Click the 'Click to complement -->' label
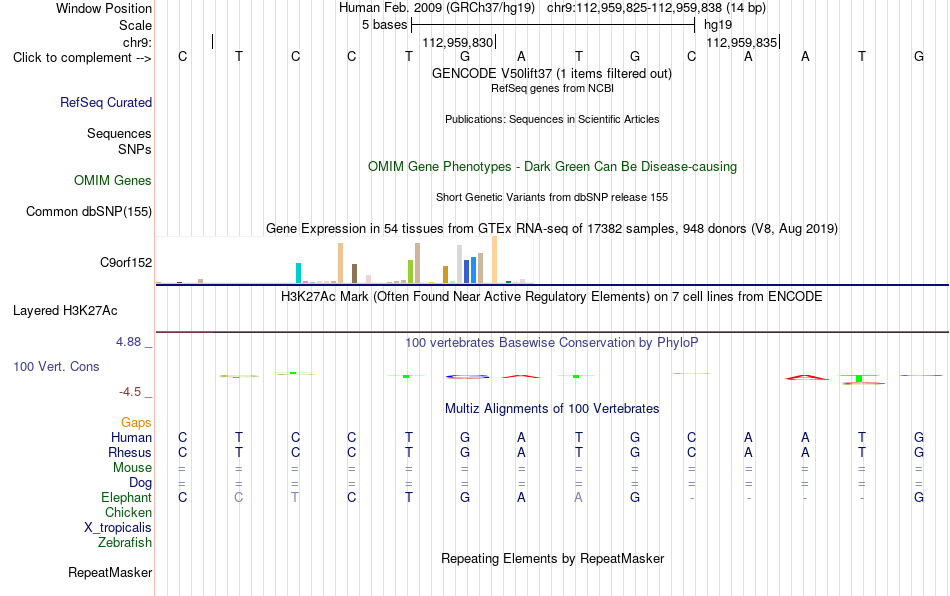This screenshot has width=950, height=596. coord(82,58)
